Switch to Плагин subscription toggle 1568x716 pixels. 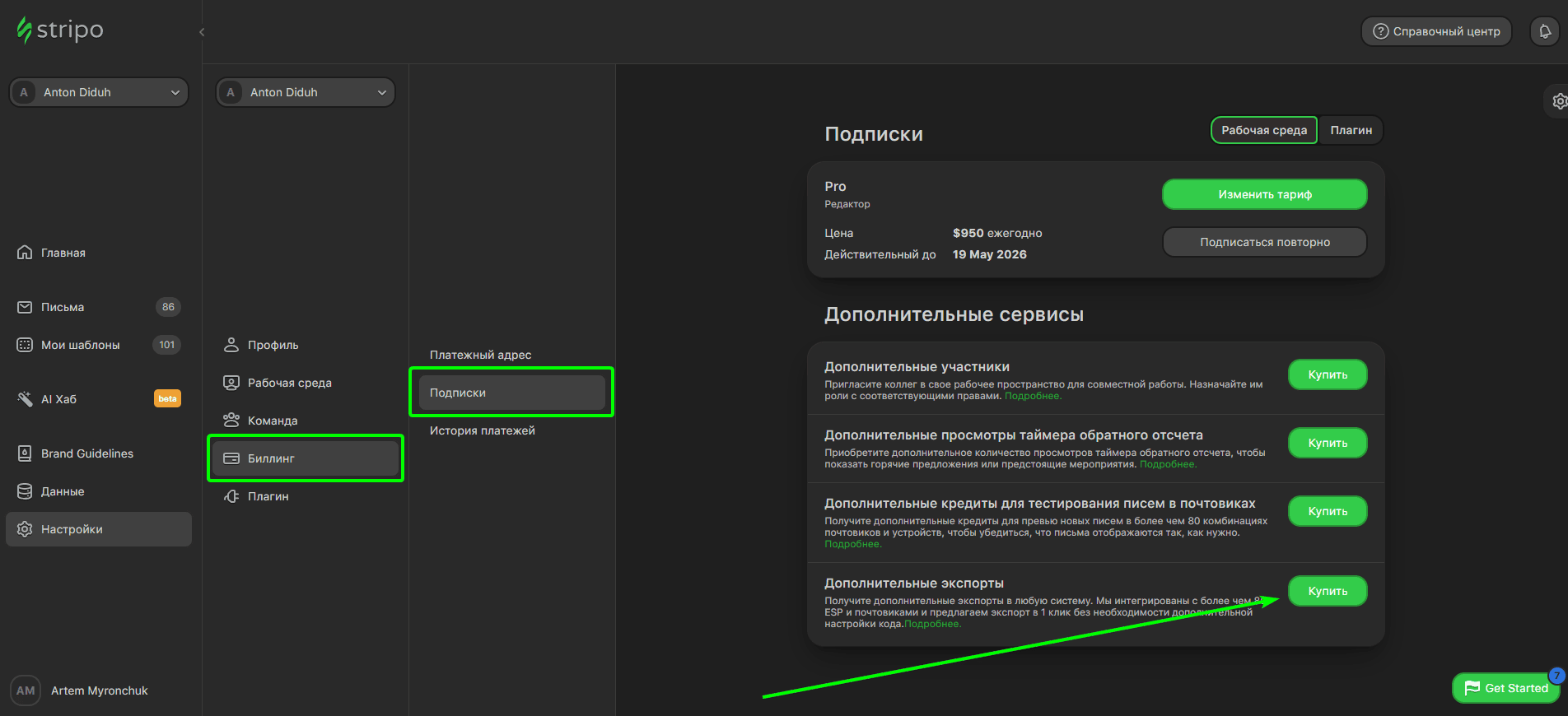[1351, 130]
